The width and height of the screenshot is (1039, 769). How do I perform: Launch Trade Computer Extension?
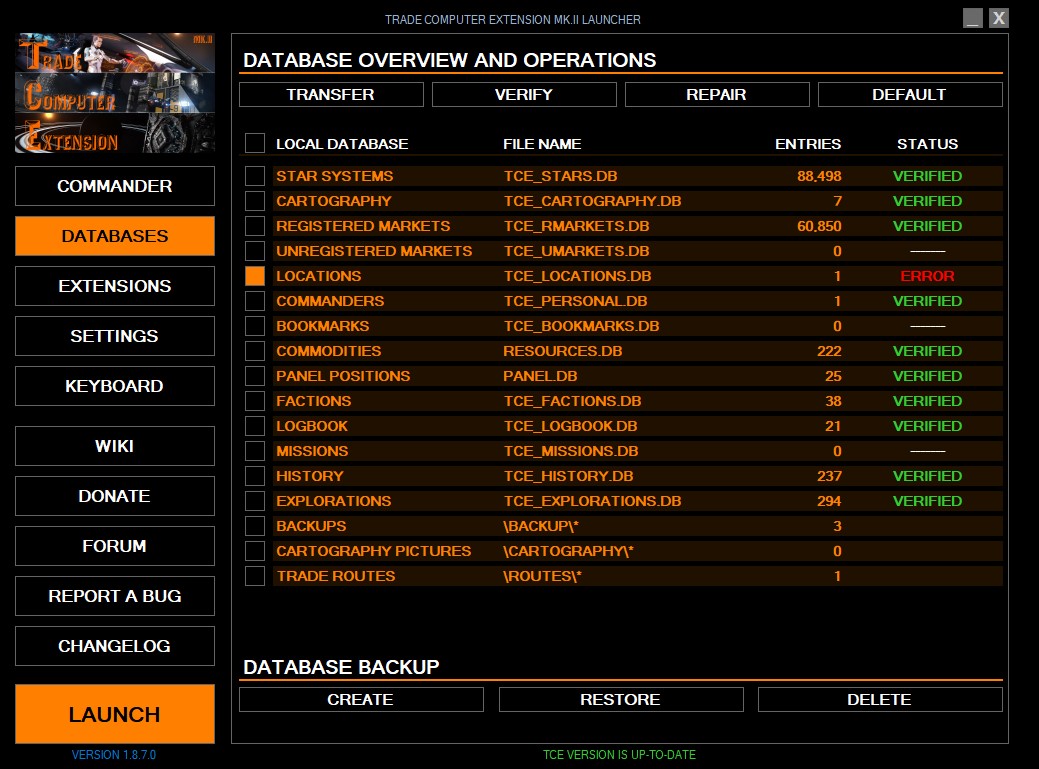point(115,714)
